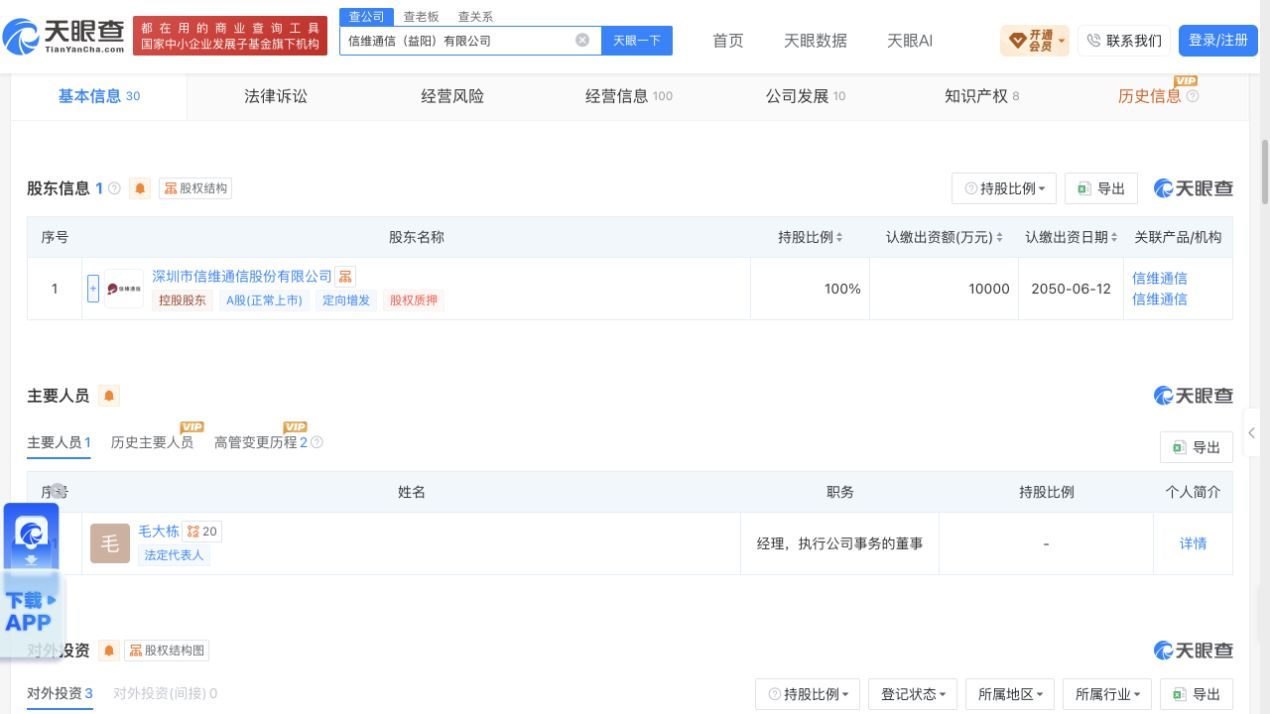The height and width of the screenshot is (714, 1270).
Task: Click the help question icon next to 股东信息
Action: [x=114, y=188]
